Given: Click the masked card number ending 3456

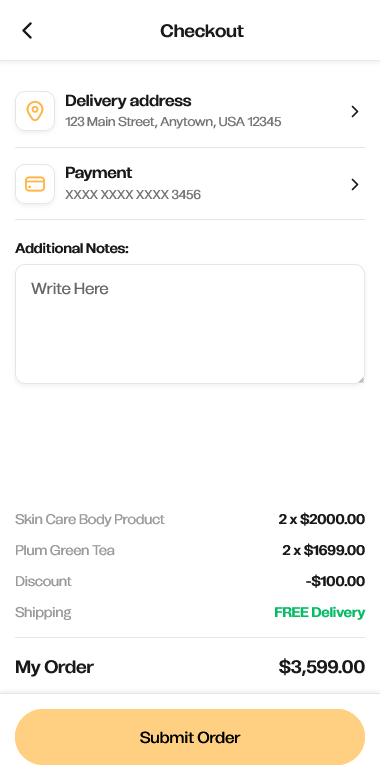Looking at the screenshot, I should [x=133, y=195].
